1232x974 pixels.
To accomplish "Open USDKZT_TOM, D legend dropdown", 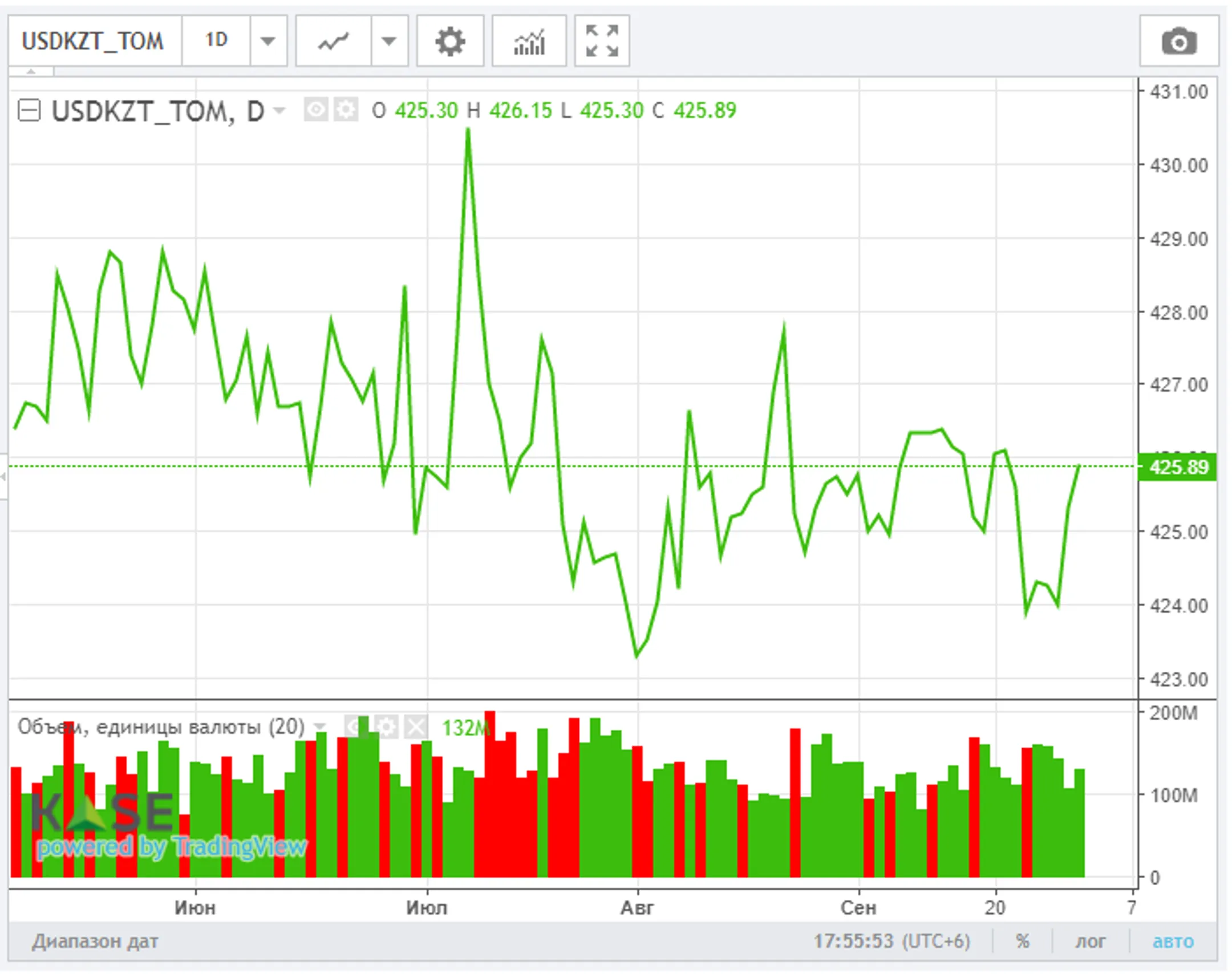I will (x=279, y=110).
